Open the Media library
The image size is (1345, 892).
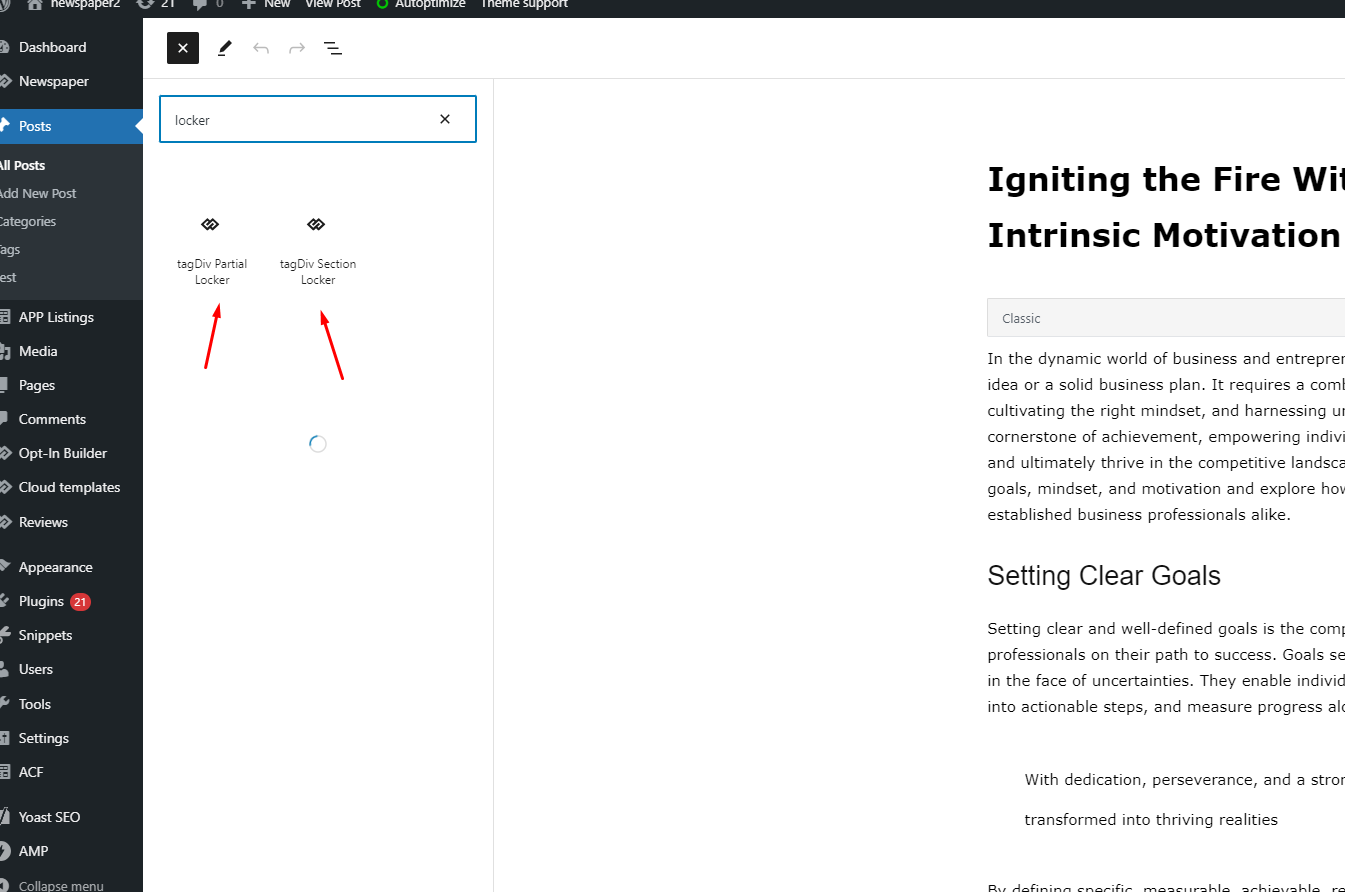click(38, 351)
